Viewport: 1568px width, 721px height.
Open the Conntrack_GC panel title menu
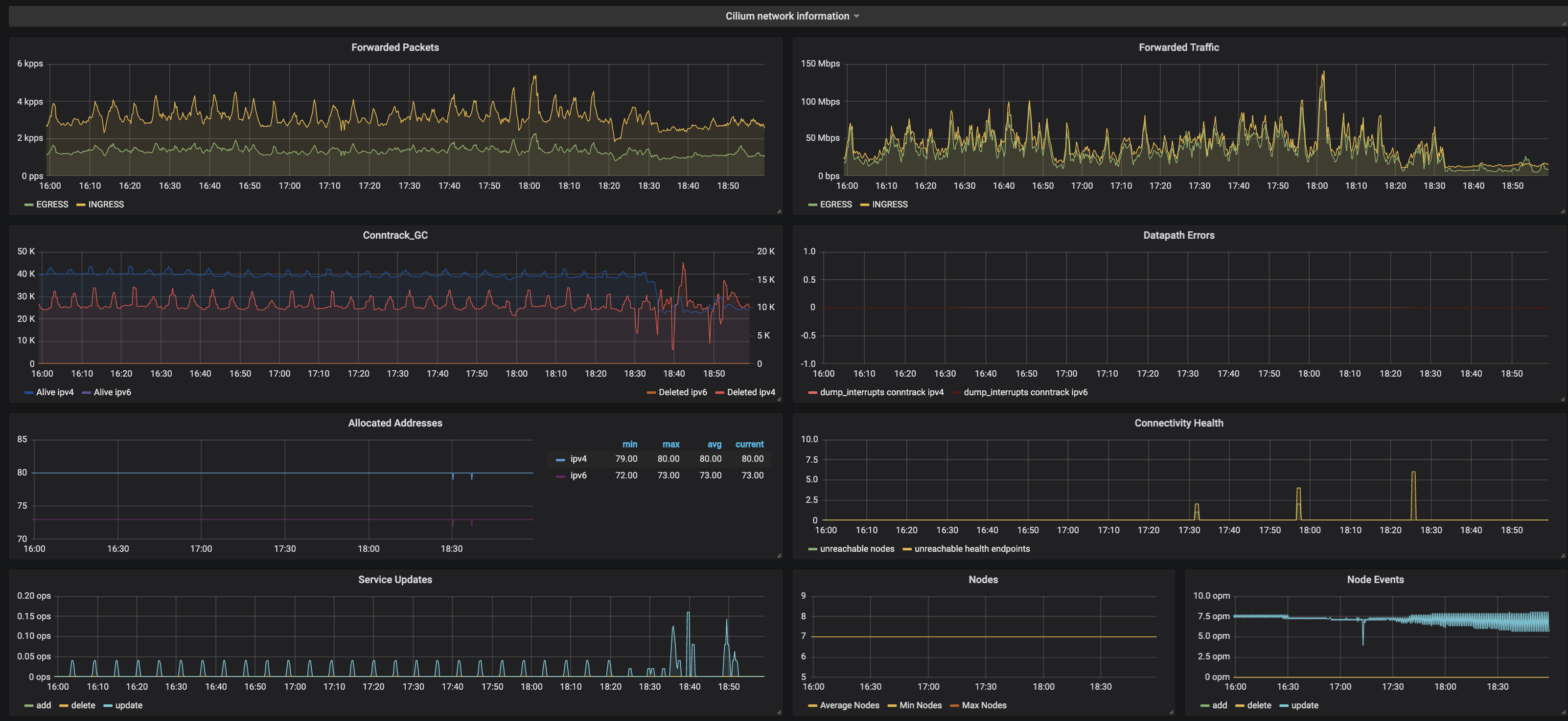(395, 235)
